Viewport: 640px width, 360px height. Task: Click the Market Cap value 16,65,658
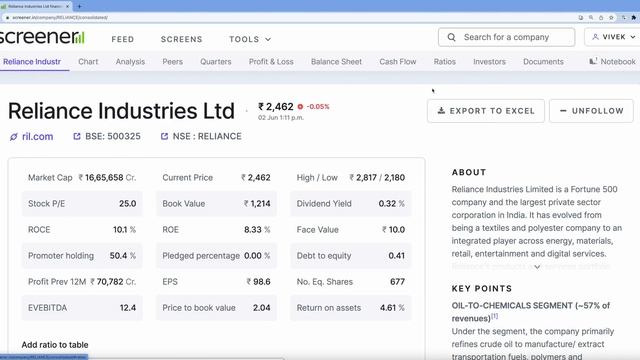coord(104,178)
